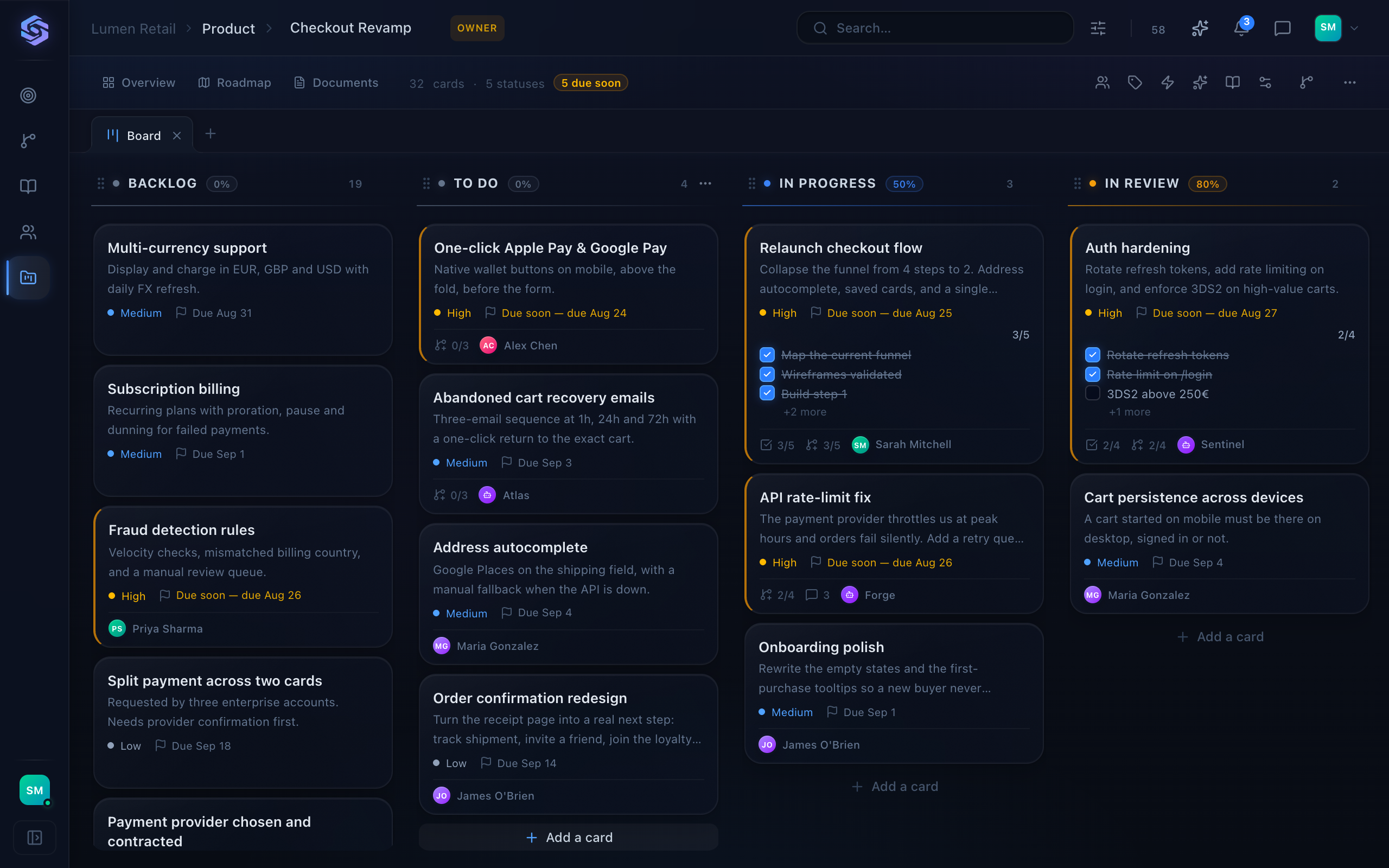Uncheck Rate limit on /login item
Screen dimensions: 1389x868
tap(1092, 374)
